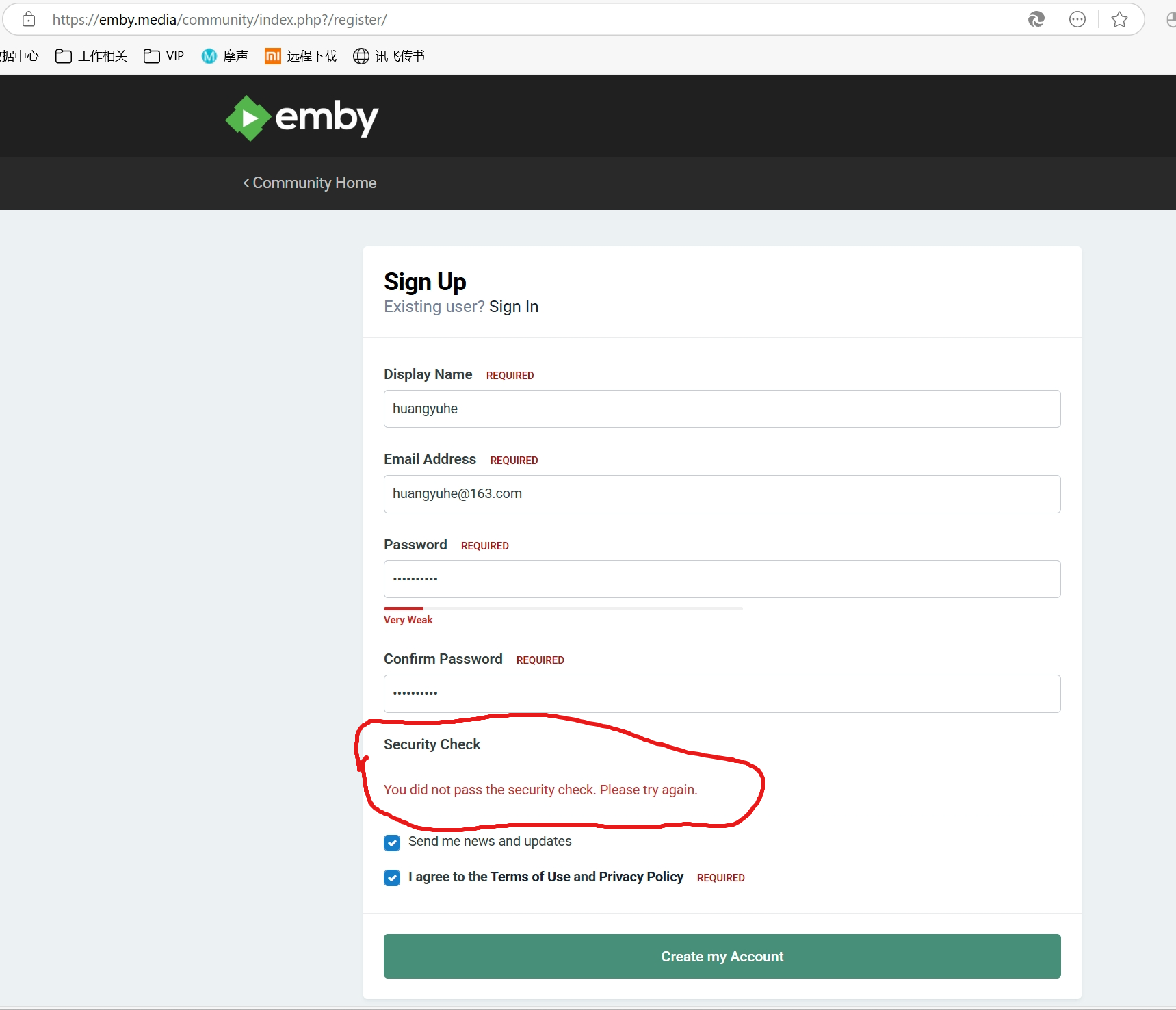
Task: Uncheck the Terms of Use agreement
Action: pos(392,877)
